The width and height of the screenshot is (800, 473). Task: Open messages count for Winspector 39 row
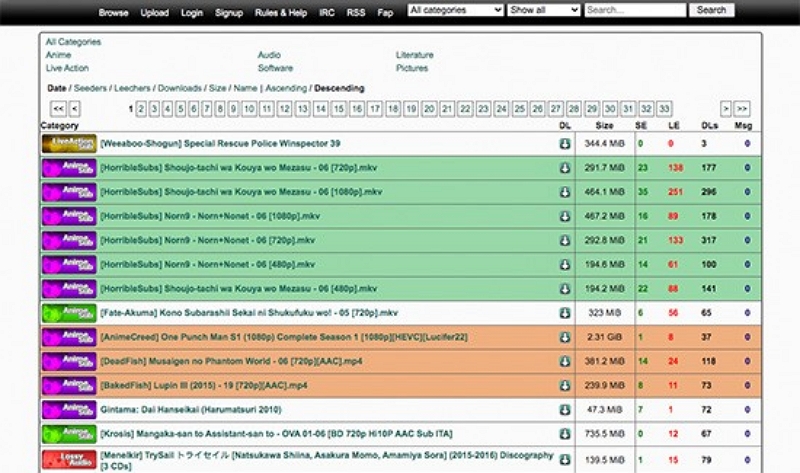coord(747,144)
